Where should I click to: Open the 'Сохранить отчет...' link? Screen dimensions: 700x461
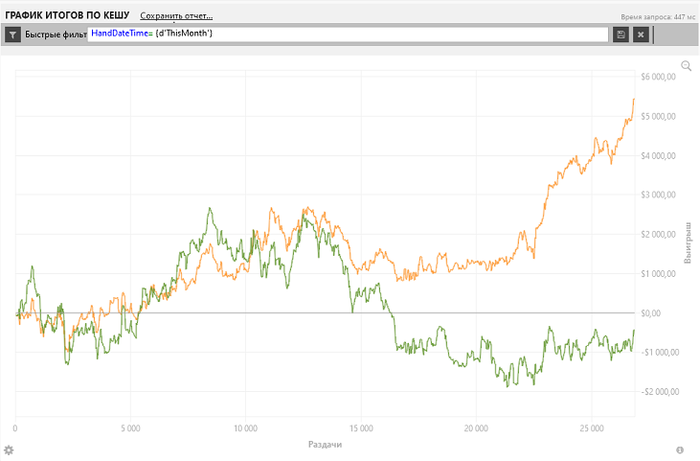point(176,16)
